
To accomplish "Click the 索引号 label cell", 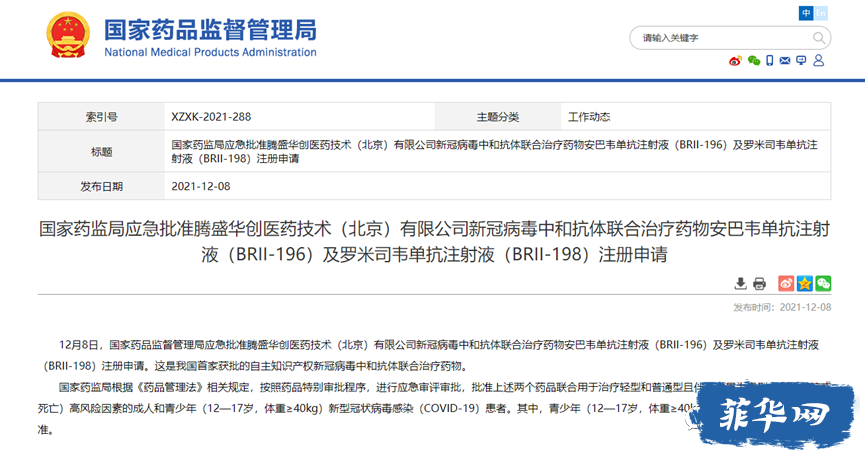I will point(102,117).
